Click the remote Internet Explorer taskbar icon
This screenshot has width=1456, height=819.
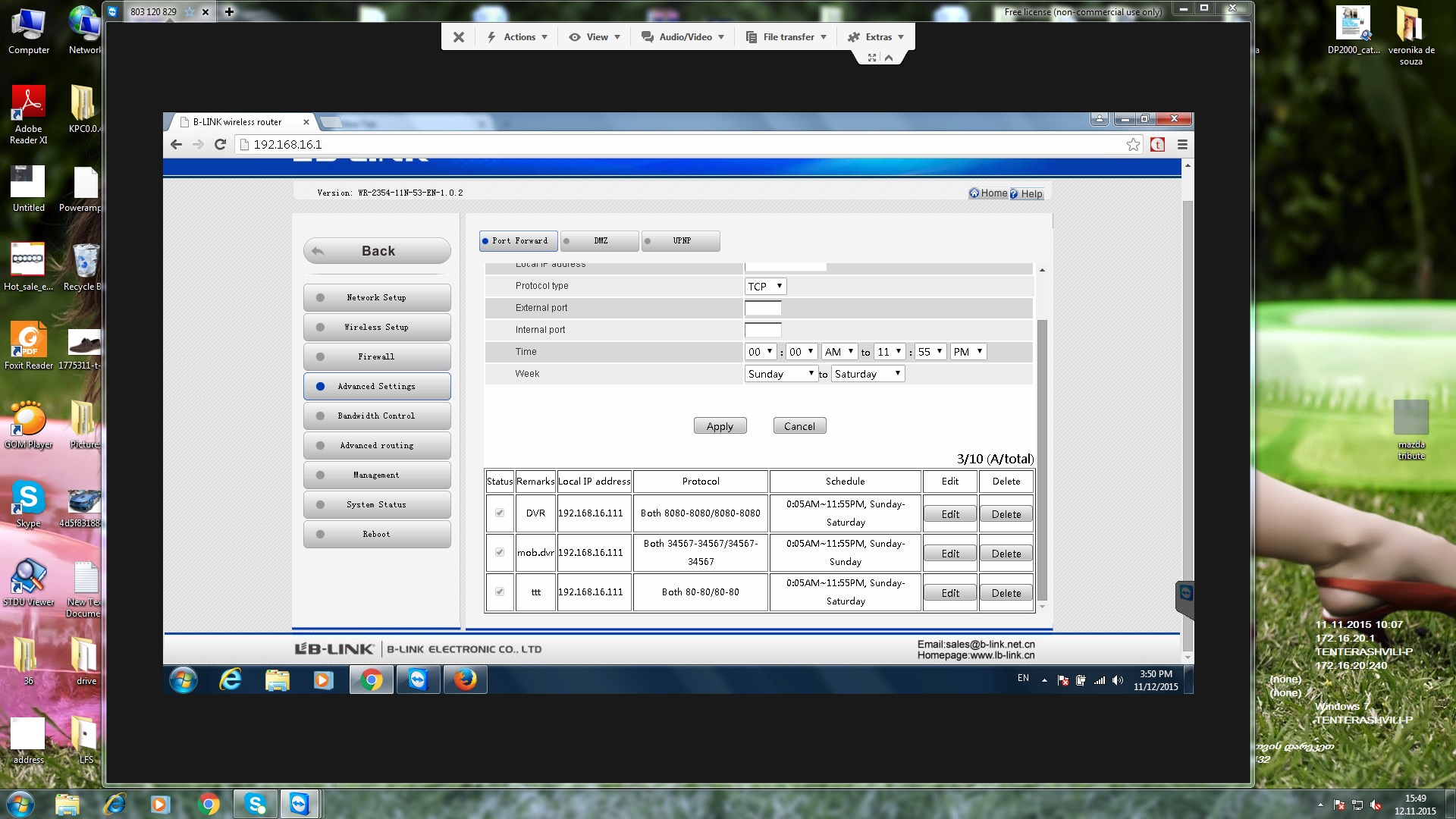coord(231,679)
